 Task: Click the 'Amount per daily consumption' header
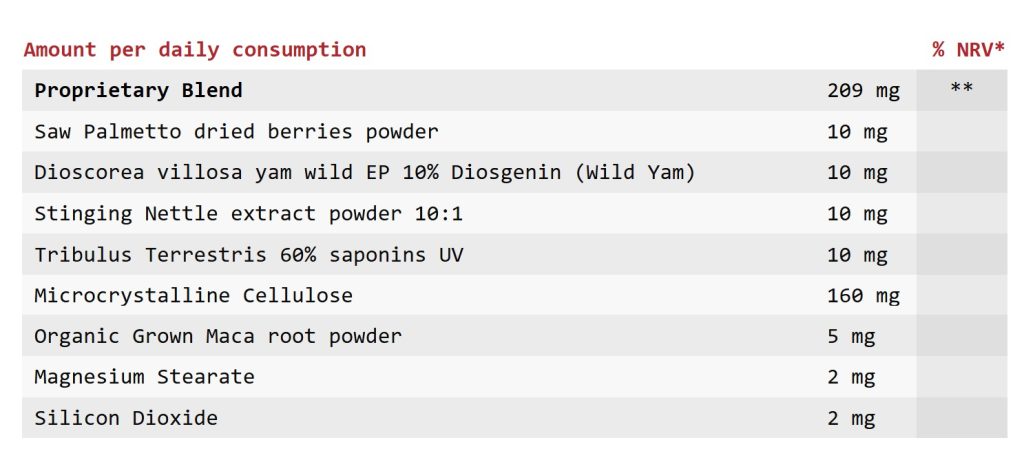(x=195, y=50)
